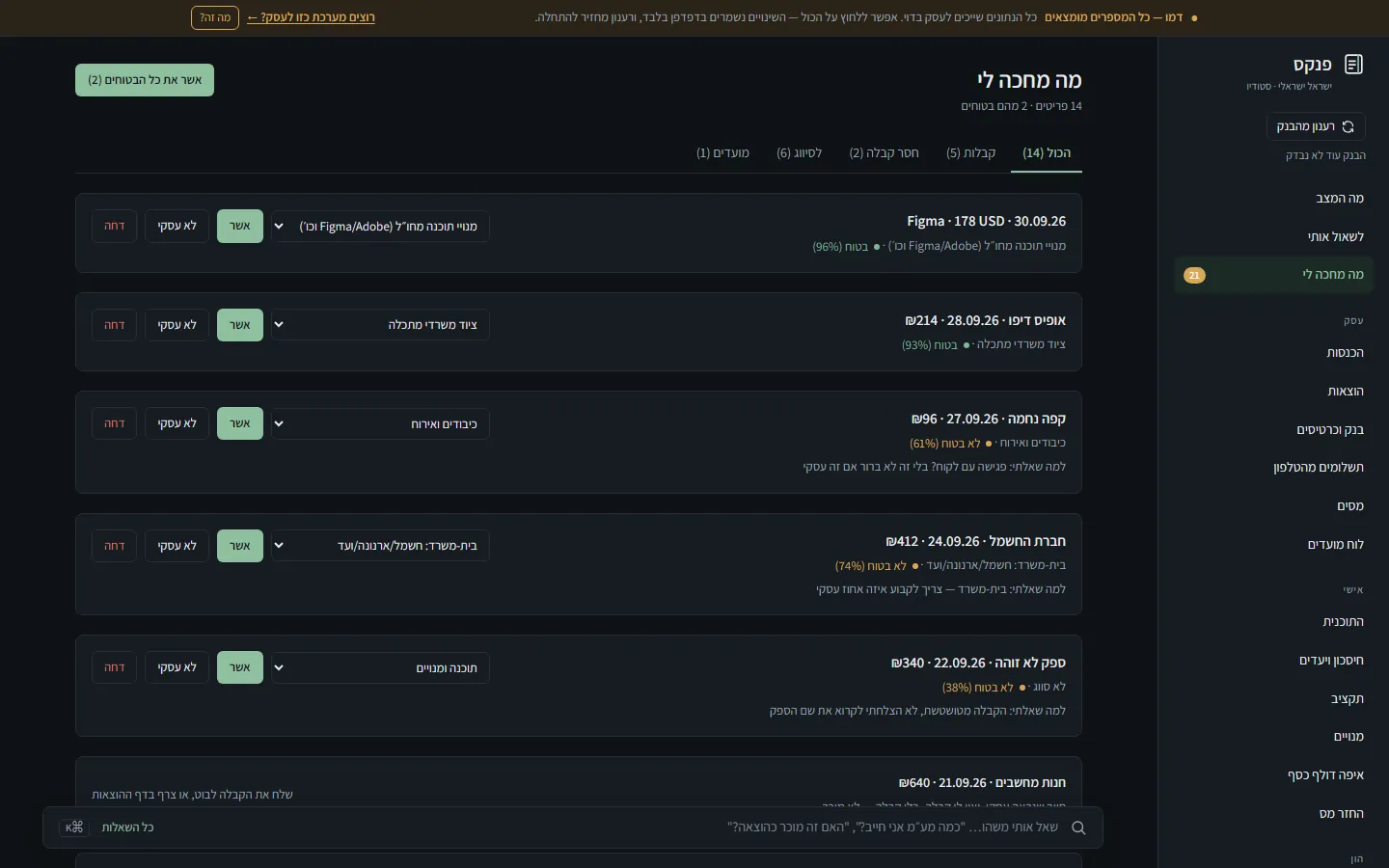Click the רענון מהבנק button
The height and width of the screenshot is (868, 1389).
[1316, 126]
